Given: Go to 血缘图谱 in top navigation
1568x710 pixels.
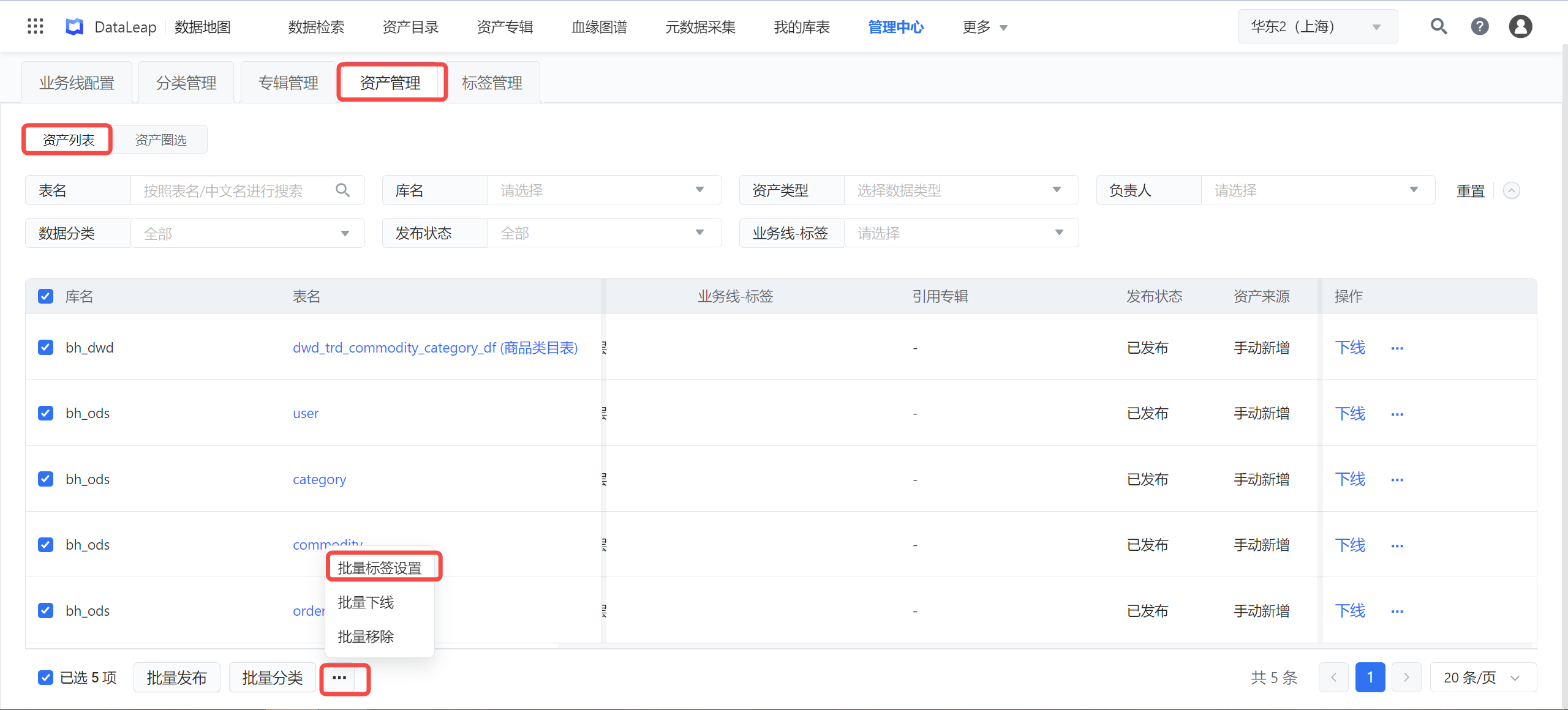Looking at the screenshot, I should [599, 27].
